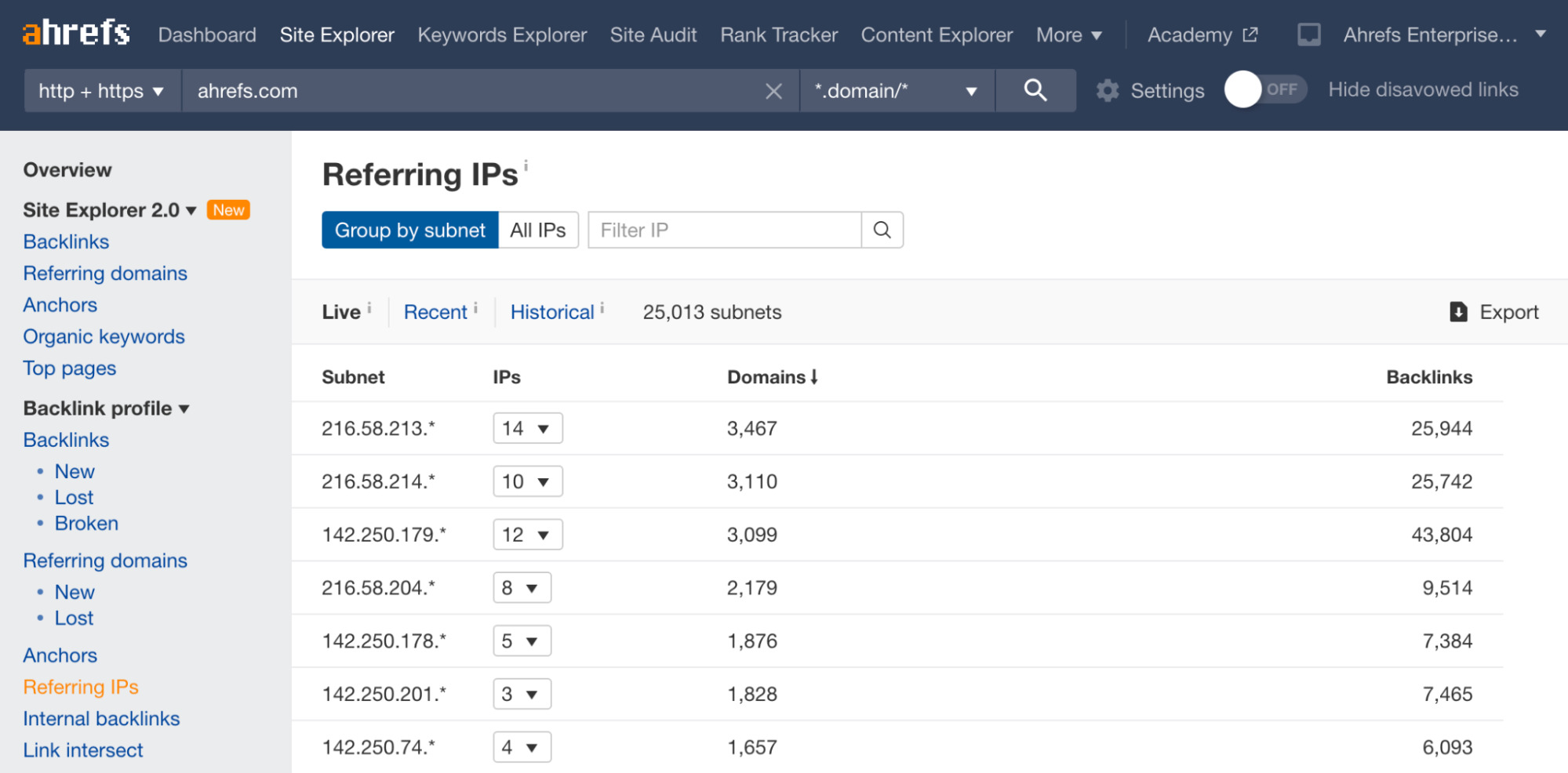Image resolution: width=1568 pixels, height=773 pixels.
Task: Clear the ahrefs.com URL with X icon
Action: 773,91
